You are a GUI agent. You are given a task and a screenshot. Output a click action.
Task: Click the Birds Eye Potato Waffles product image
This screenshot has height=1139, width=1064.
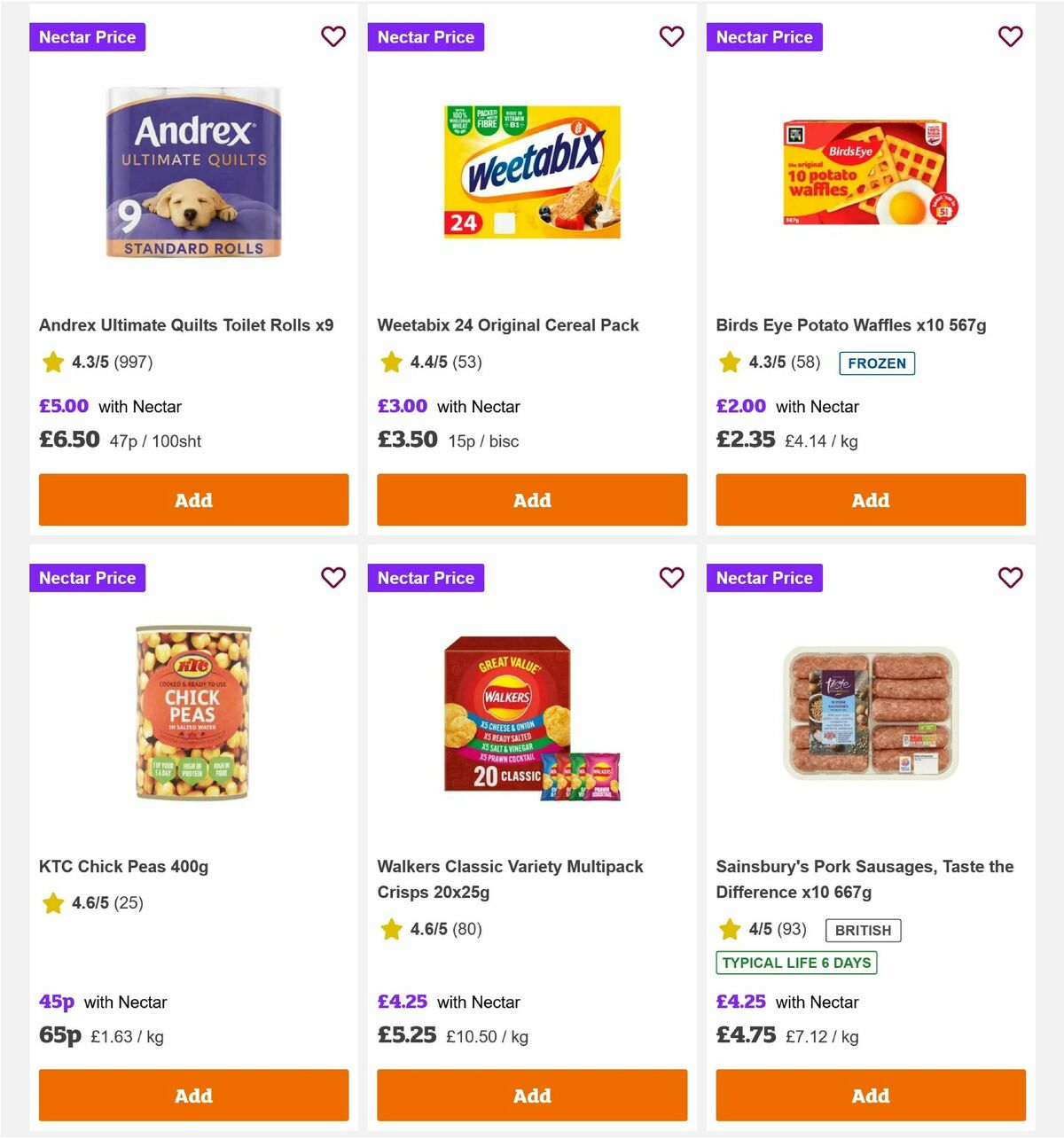coord(871,173)
